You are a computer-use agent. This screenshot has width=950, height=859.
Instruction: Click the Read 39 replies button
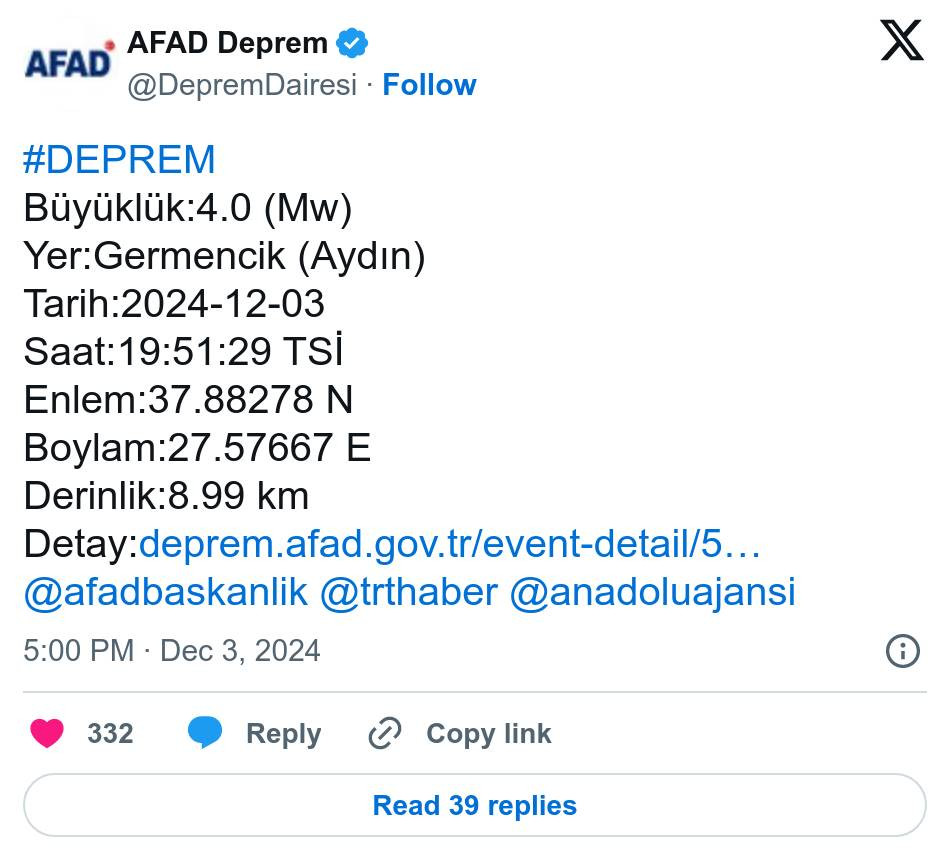[474, 806]
